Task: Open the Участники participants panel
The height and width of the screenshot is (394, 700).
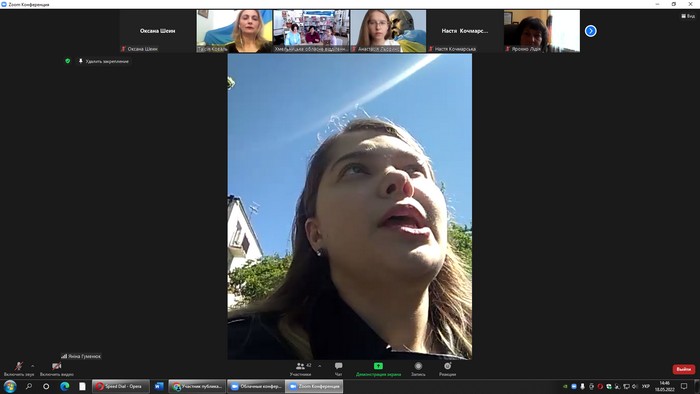Action: (300, 369)
